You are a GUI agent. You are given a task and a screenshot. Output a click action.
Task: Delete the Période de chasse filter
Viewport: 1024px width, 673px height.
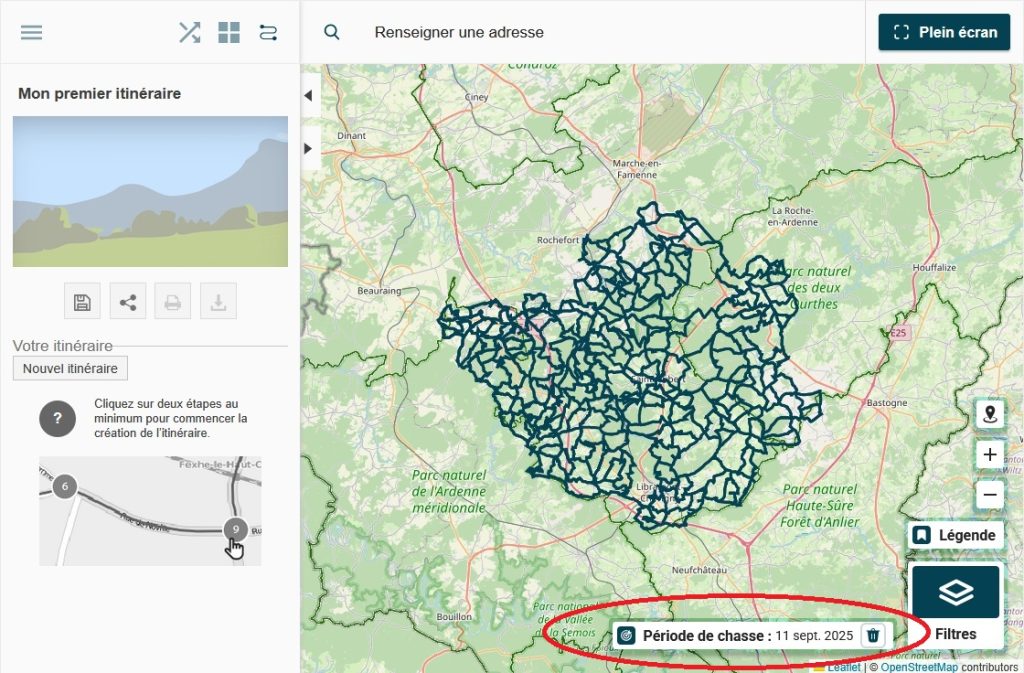click(x=873, y=635)
